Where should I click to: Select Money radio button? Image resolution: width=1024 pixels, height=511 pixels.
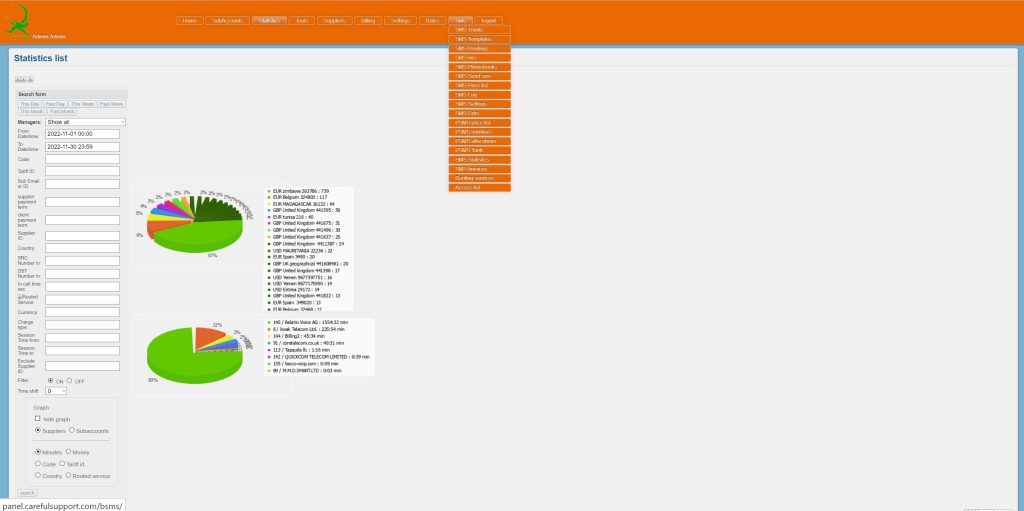pos(68,452)
